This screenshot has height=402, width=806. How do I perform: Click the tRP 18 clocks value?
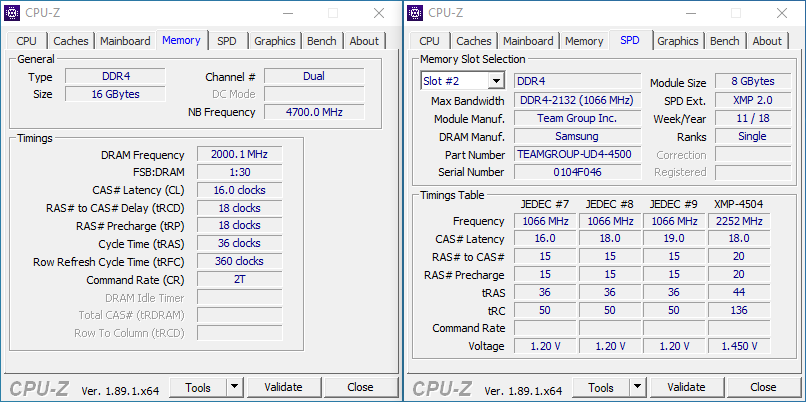click(x=240, y=225)
